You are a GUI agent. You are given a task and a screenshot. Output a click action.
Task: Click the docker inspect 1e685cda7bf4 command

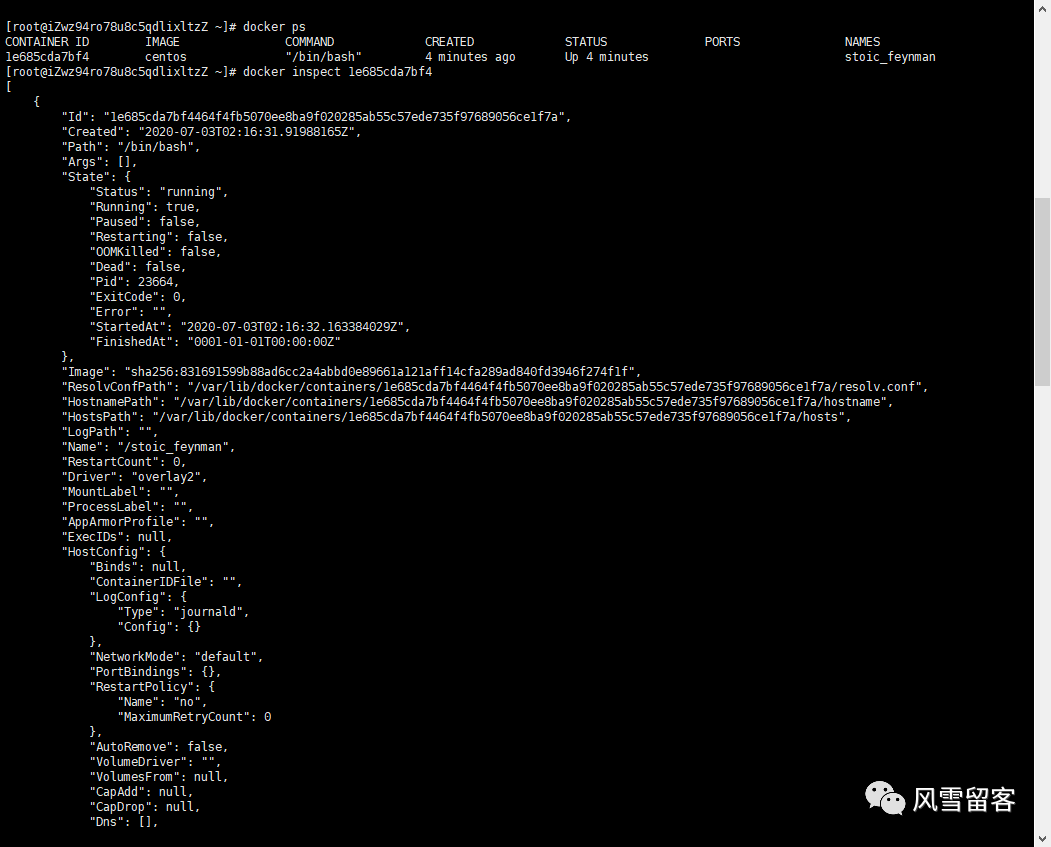337,72
